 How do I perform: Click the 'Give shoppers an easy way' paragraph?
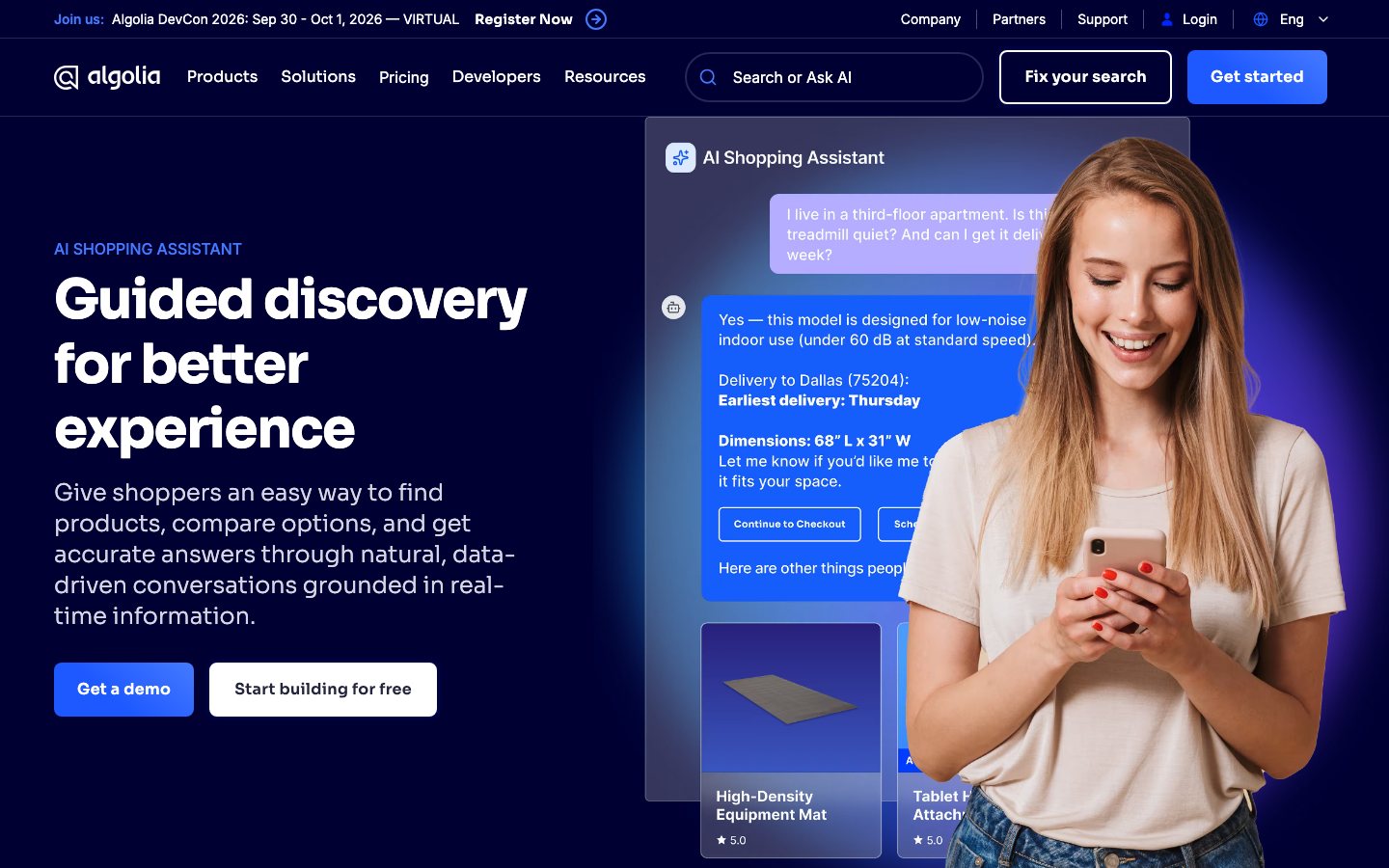pos(285,554)
